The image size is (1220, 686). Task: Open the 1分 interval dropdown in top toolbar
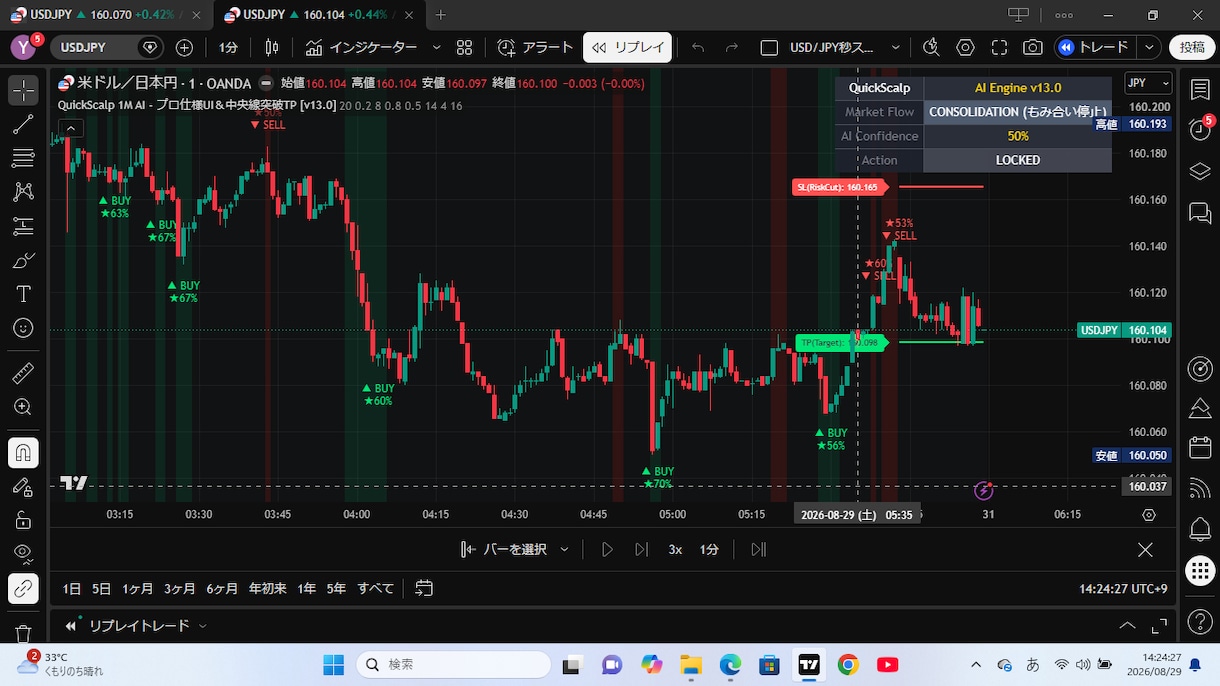pyautogui.click(x=228, y=47)
